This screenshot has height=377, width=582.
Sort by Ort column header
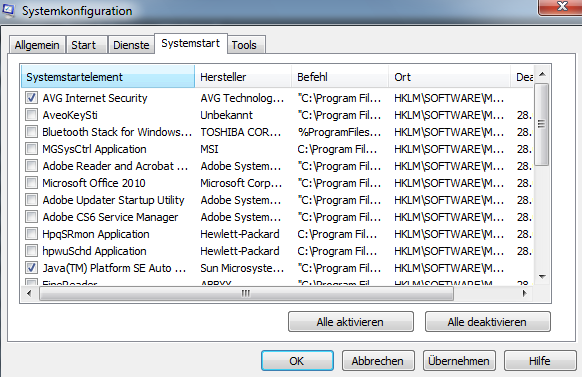tap(449, 77)
